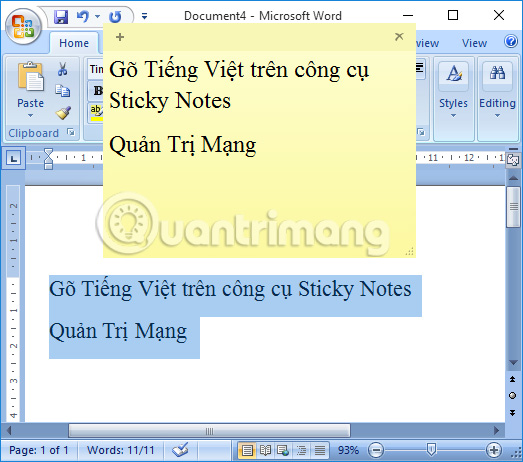
Task: Click the Page: 1 of 1 status
Action: (x=39, y=450)
